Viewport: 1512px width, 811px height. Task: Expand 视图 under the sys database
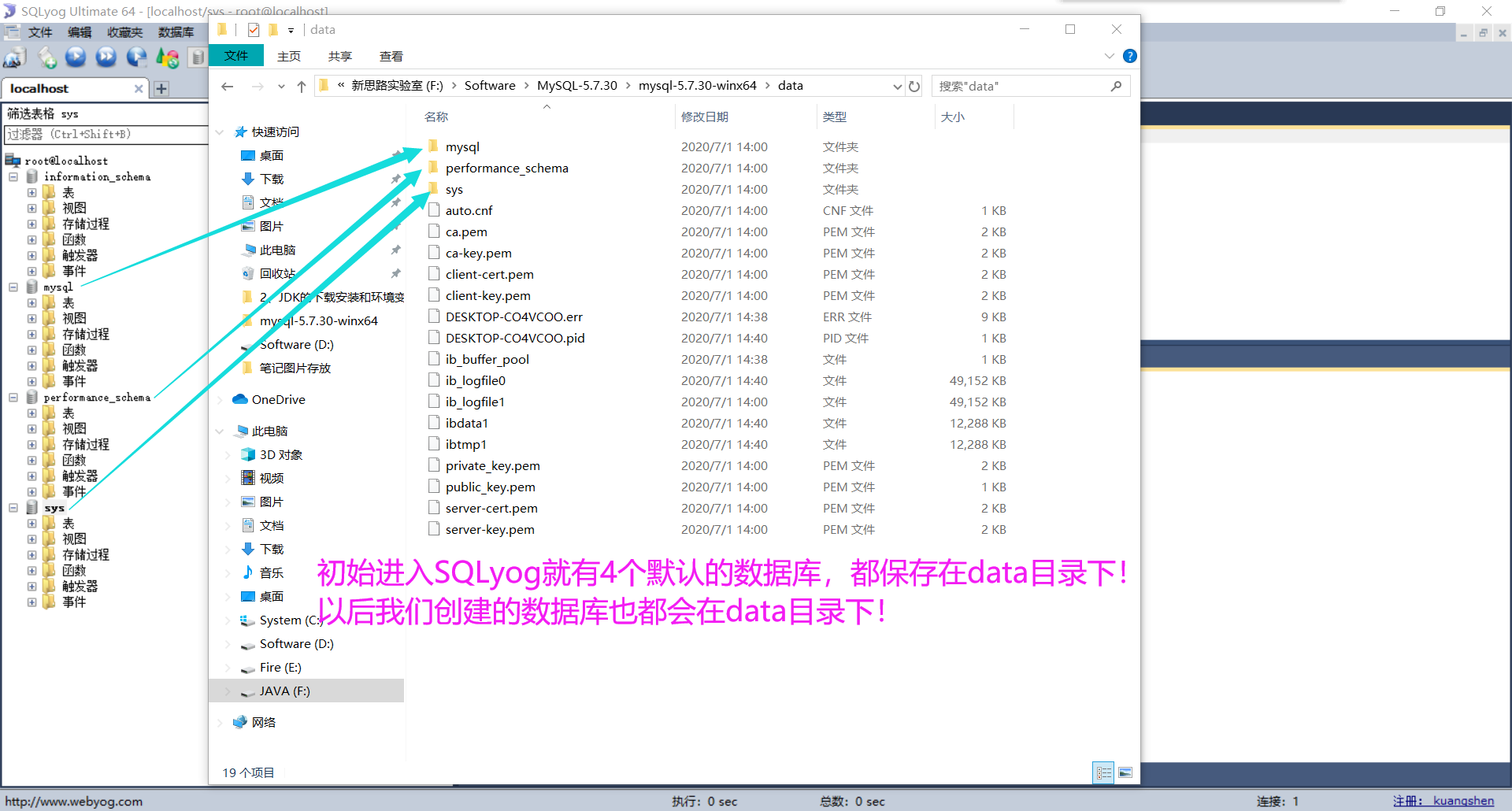pyautogui.click(x=31, y=539)
